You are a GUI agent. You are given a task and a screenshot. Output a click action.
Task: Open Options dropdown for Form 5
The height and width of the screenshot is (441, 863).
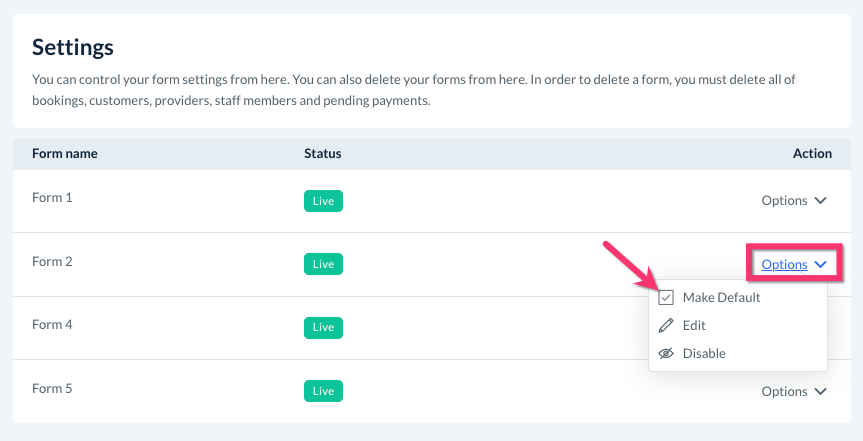coord(785,392)
